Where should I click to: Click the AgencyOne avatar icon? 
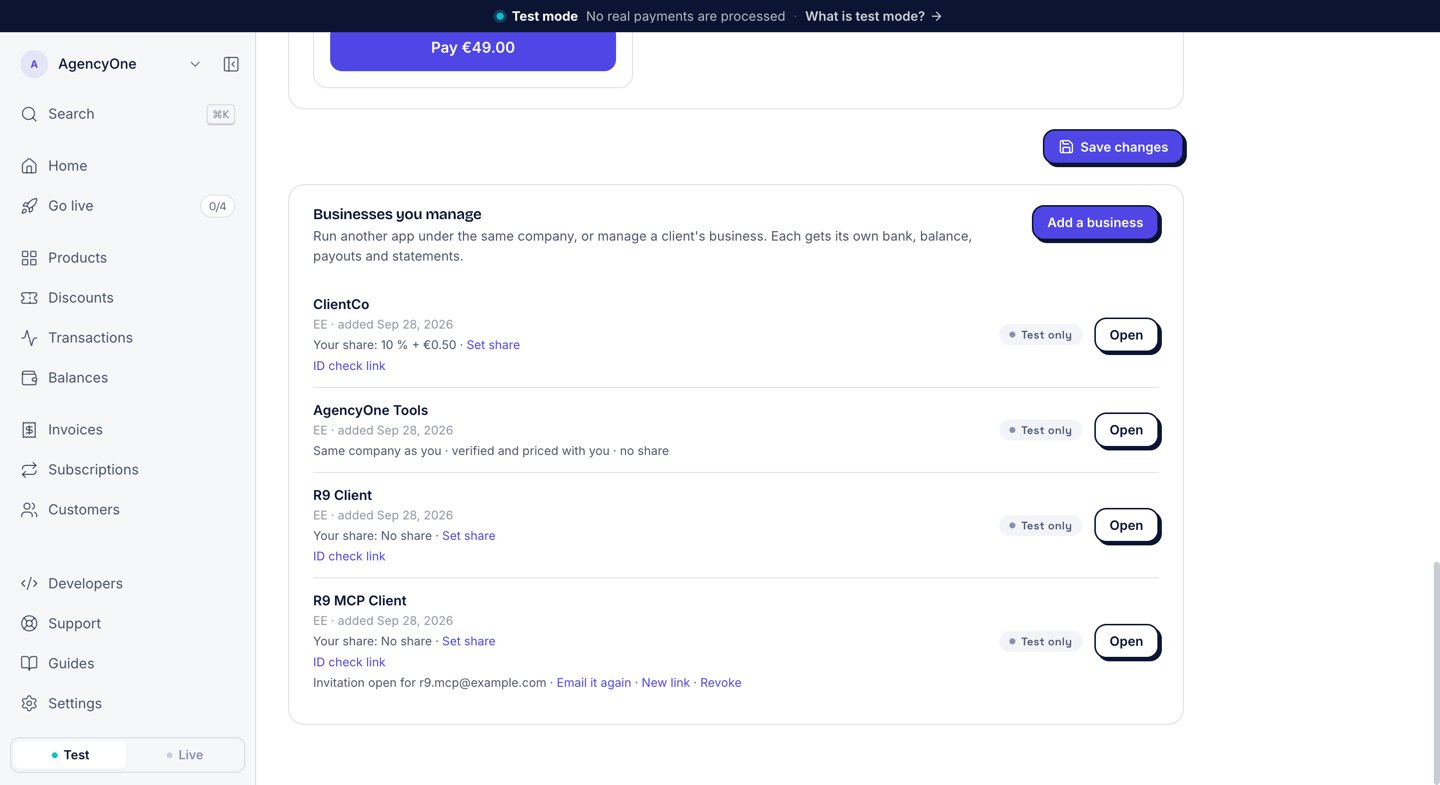pyautogui.click(x=34, y=64)
